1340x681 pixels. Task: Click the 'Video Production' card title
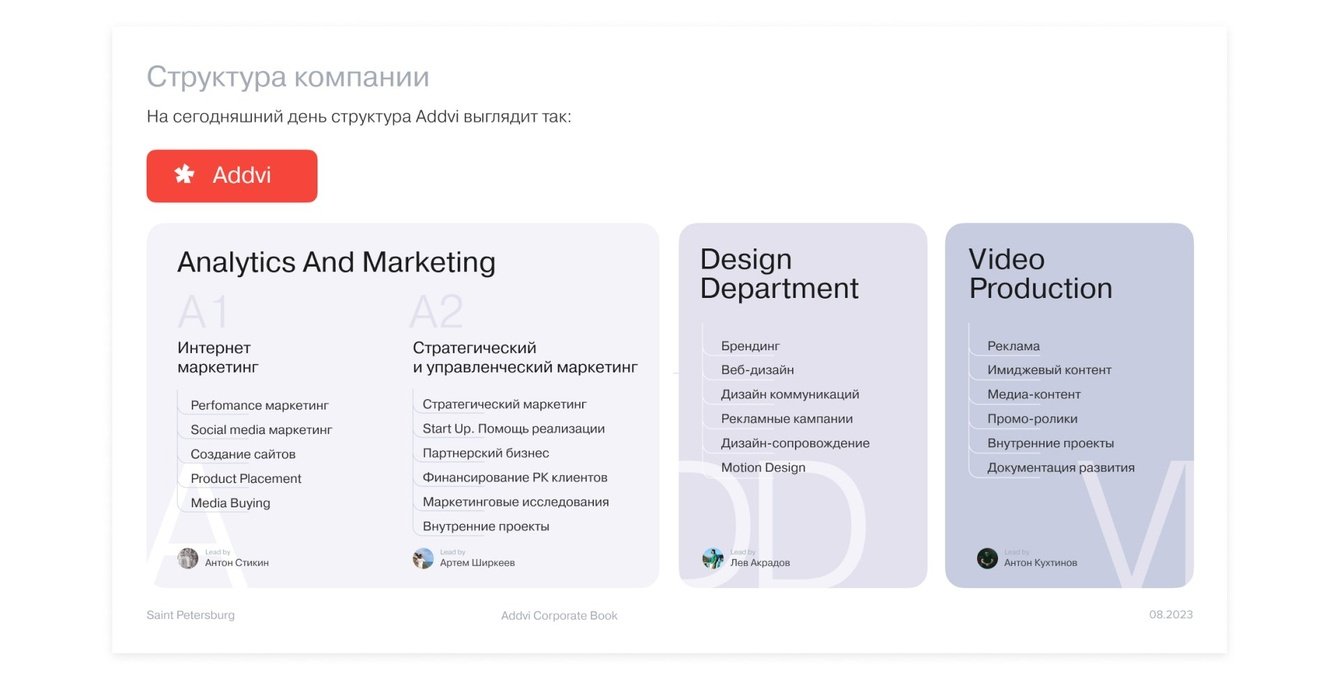coord(1040,273)
